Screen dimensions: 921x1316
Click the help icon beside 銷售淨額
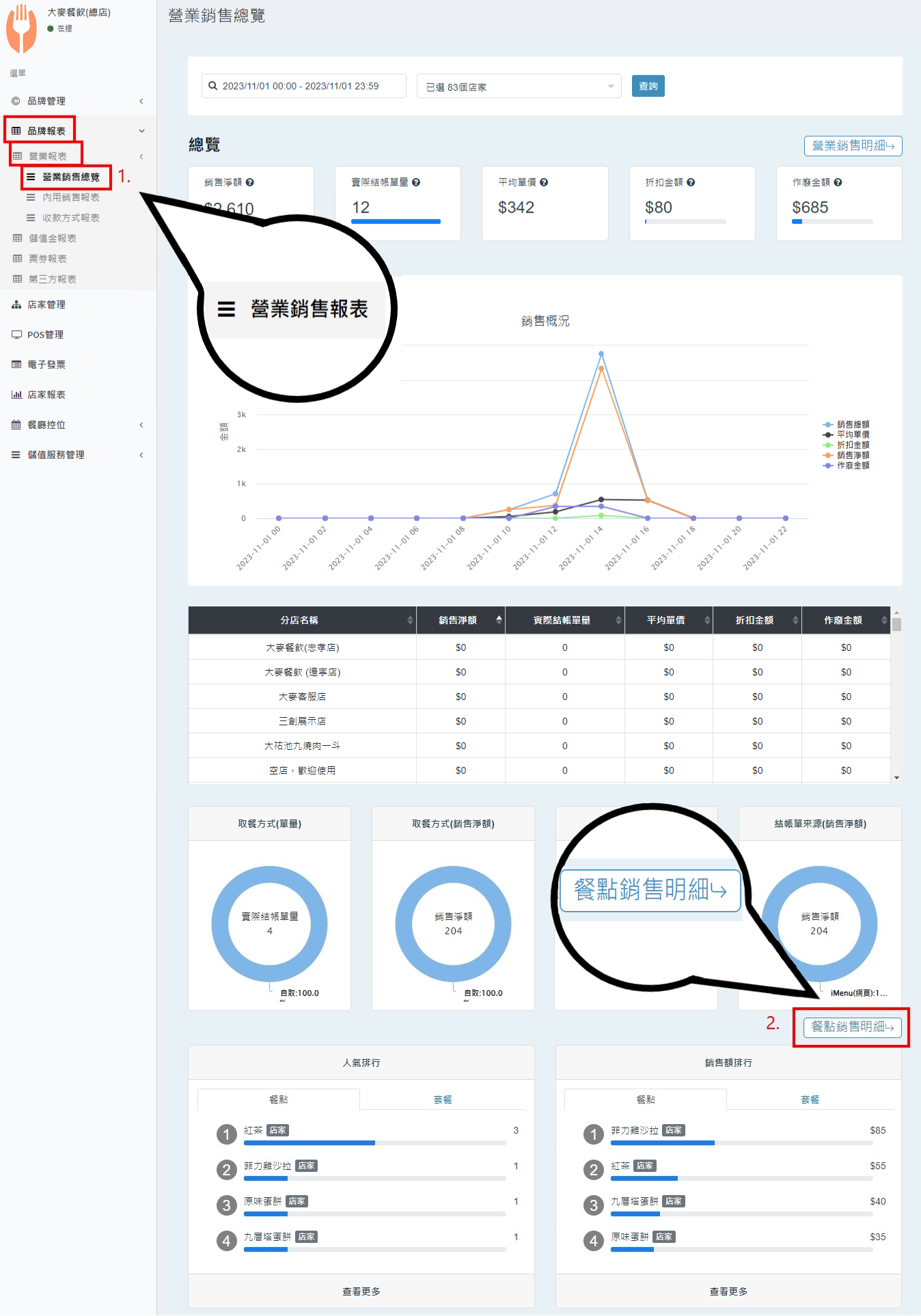[250, 182]
